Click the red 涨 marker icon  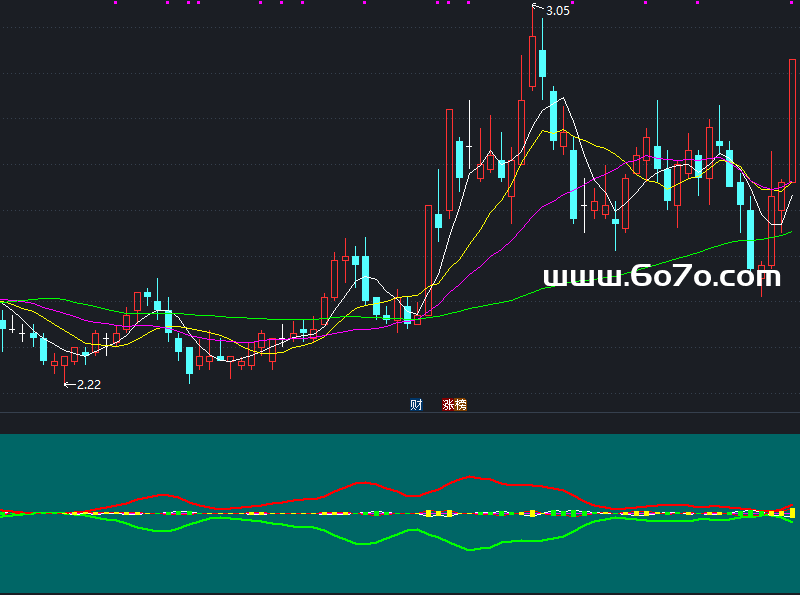point(449,405)
